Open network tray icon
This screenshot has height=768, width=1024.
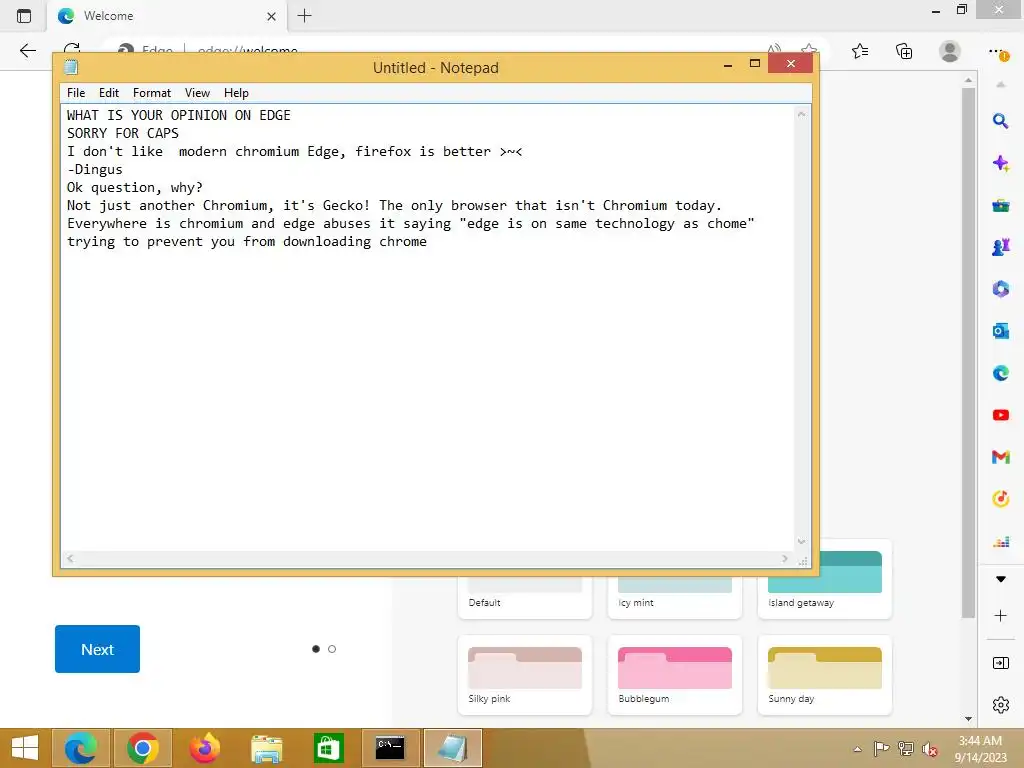[905, 749]
